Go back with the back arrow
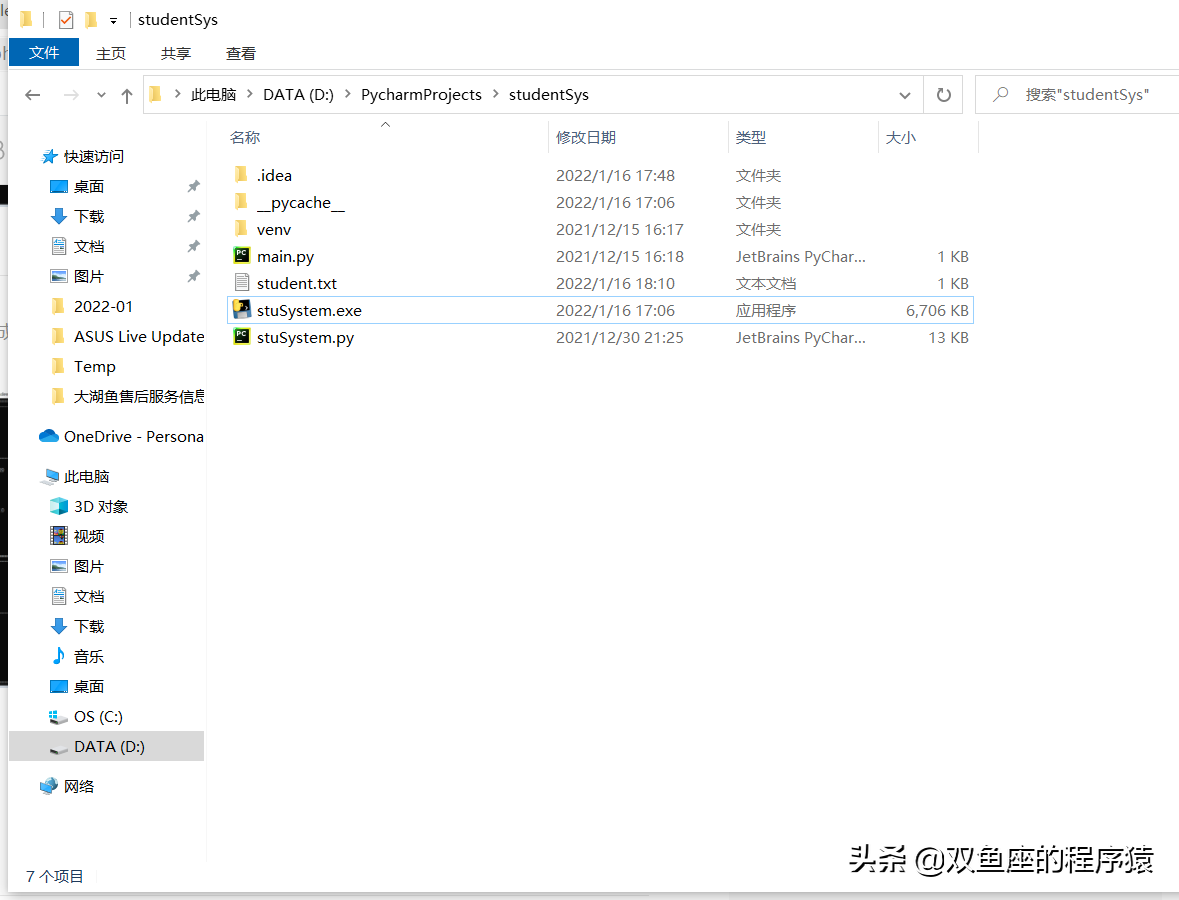Image resolution: width=1179 pixels, height=900 pixels. (32, 95)
